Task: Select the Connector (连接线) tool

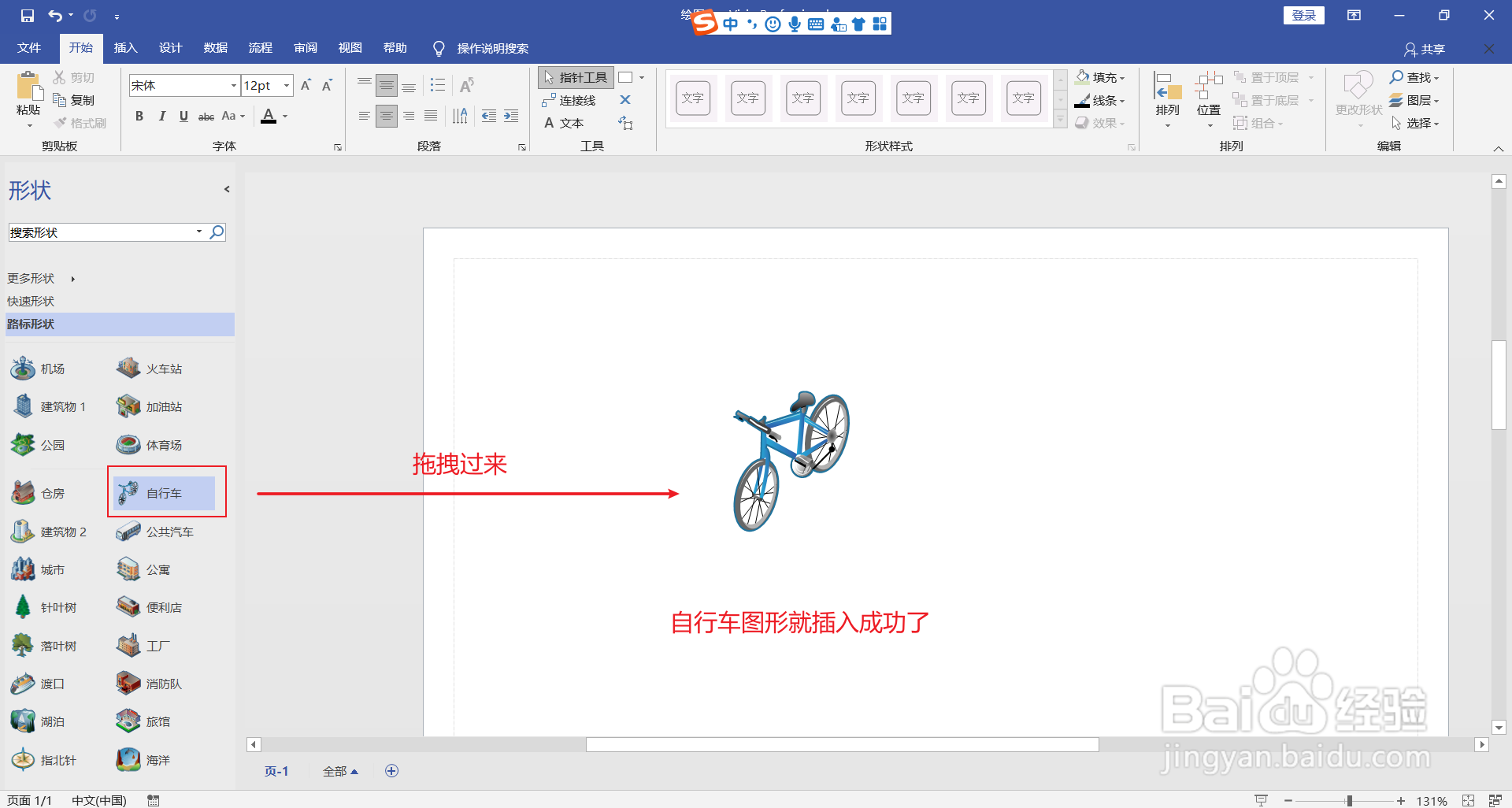Action: coord(569,100)
